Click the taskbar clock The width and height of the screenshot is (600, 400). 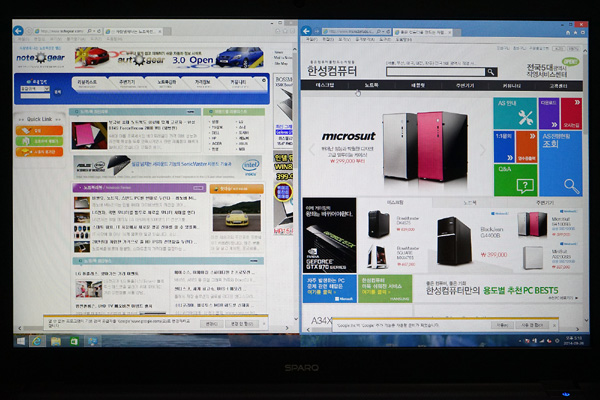pos(574,341)
